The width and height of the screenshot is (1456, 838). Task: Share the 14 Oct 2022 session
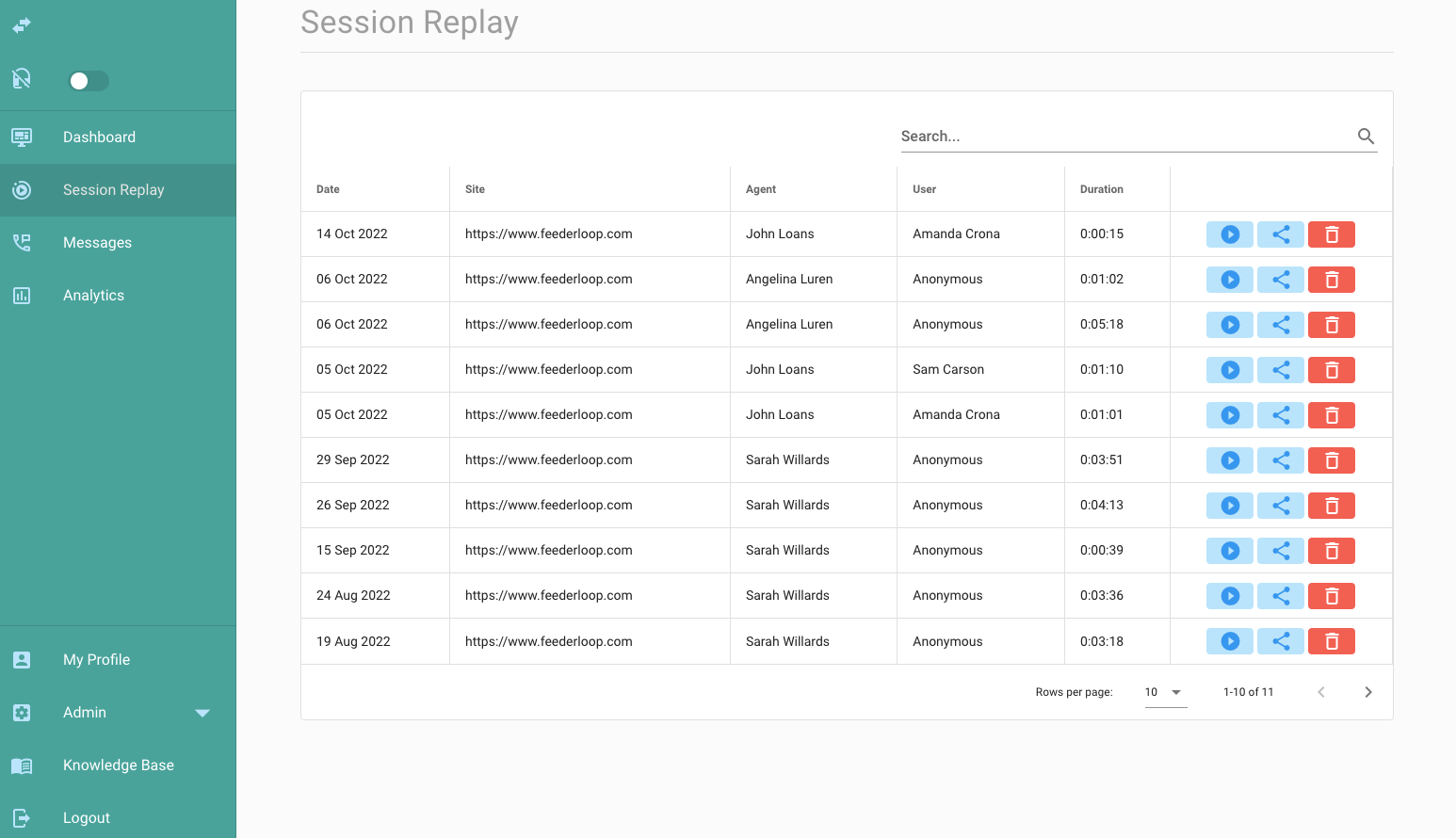point(1281,234)
